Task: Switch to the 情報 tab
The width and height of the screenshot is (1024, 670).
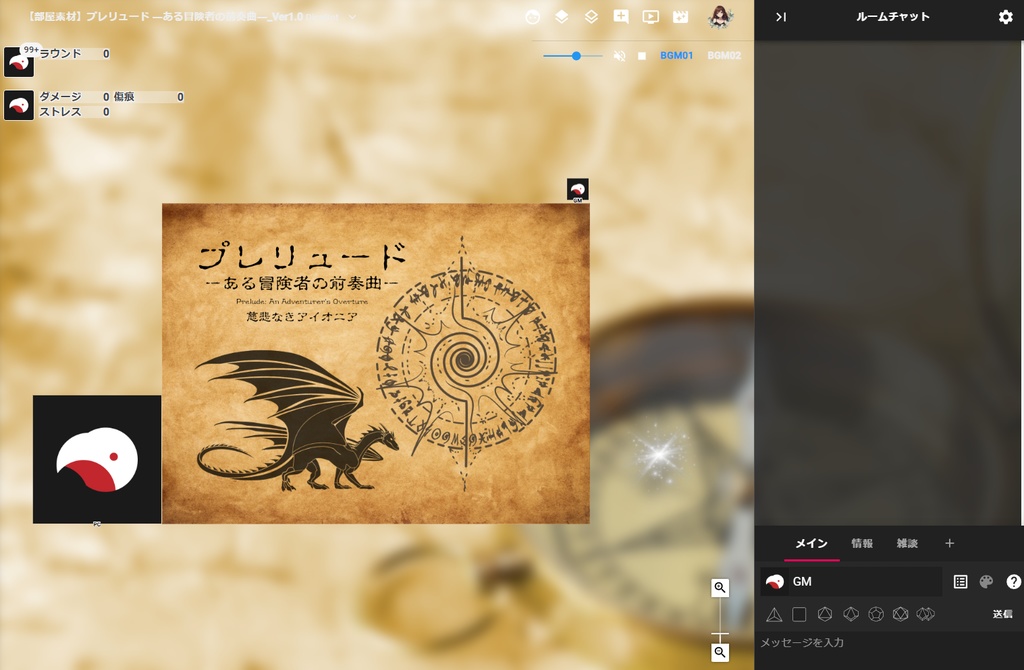Action: click(860, 543)
